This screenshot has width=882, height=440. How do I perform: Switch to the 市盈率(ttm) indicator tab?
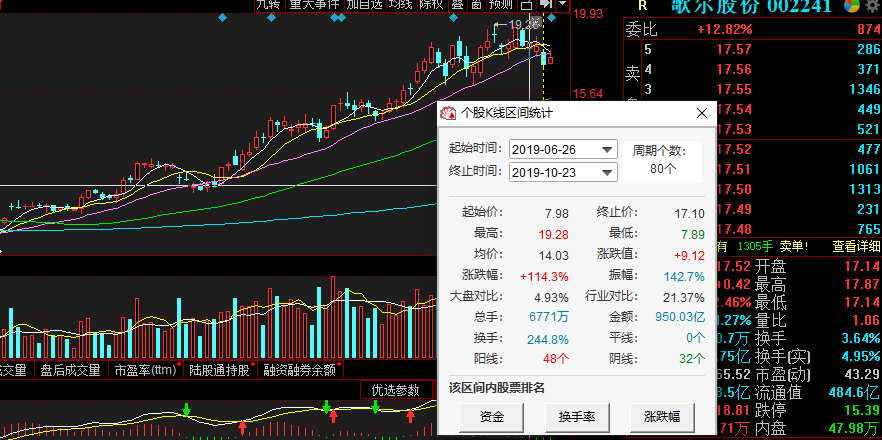point(145,370)
